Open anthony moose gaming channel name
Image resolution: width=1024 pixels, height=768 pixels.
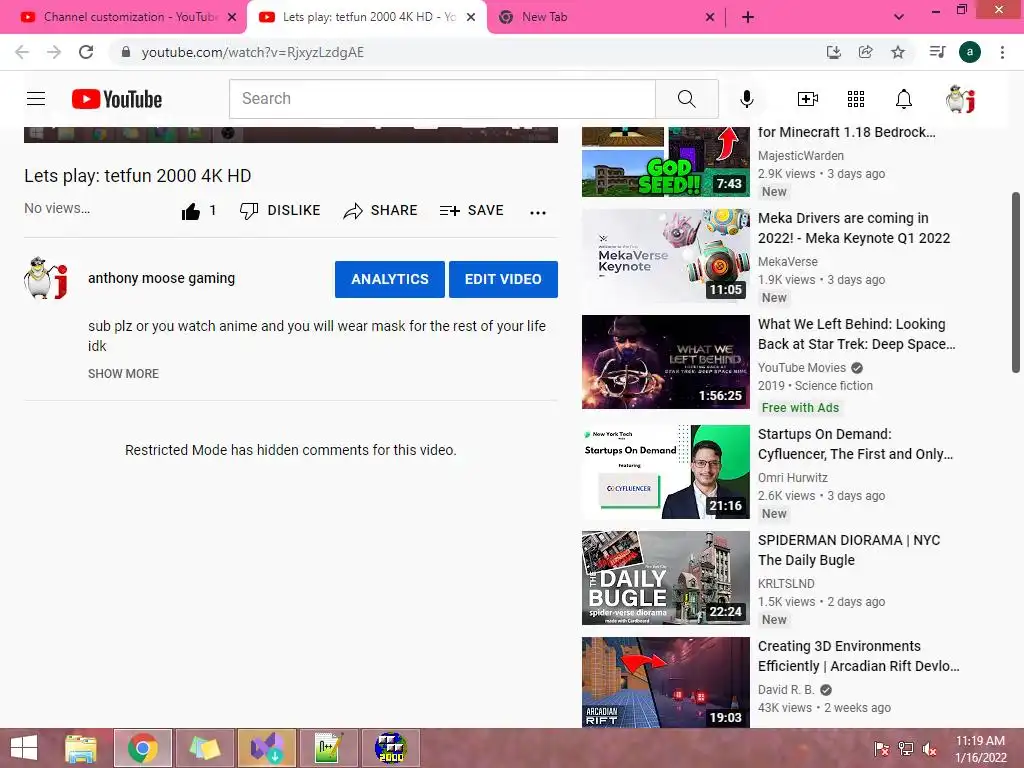point(161,278)
